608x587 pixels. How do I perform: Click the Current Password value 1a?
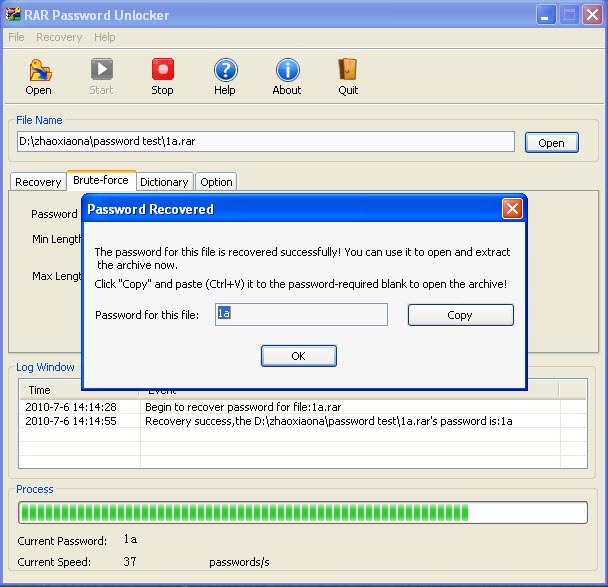point(130,539)
